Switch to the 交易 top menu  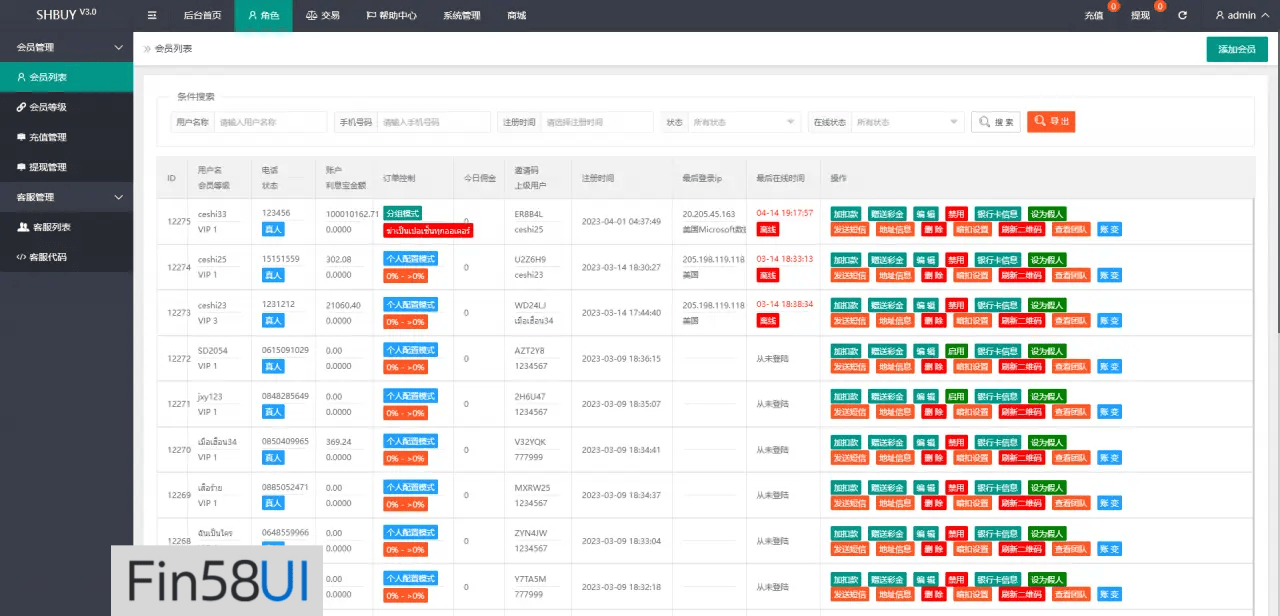click(322, 16)
